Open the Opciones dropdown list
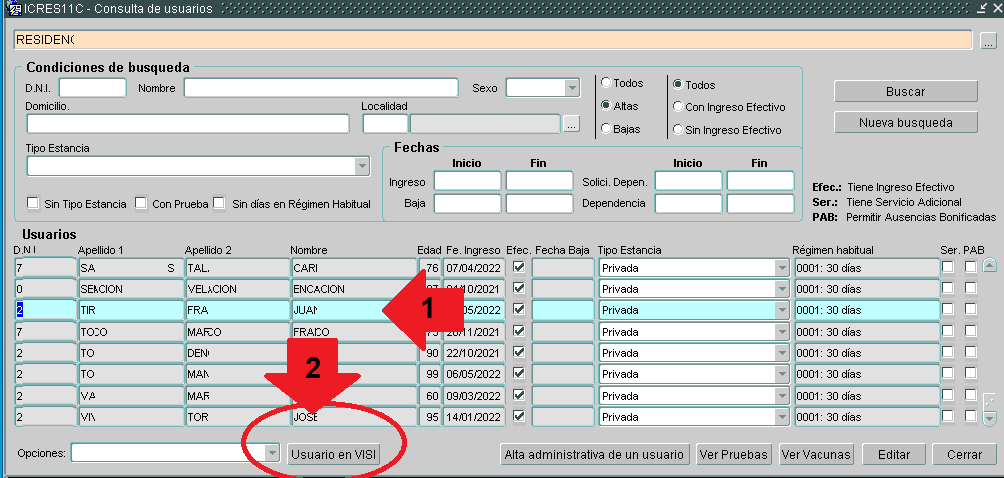This screenshot has width=1004, height=478. (272, 454)
